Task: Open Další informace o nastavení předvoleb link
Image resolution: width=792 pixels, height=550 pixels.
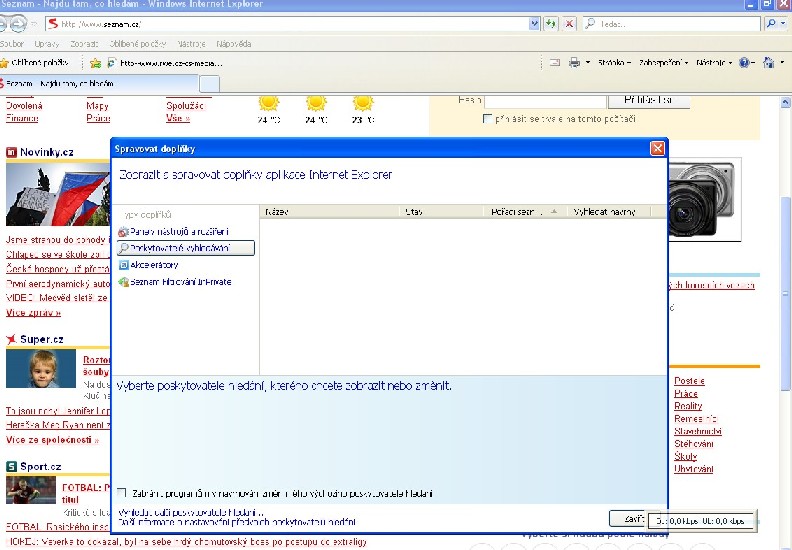Action: [x=236, y=522]
